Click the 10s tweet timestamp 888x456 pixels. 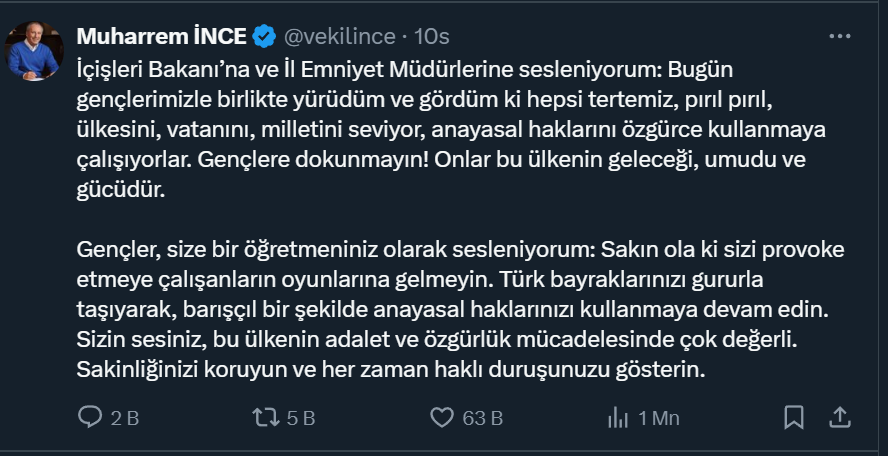[431, 37]
